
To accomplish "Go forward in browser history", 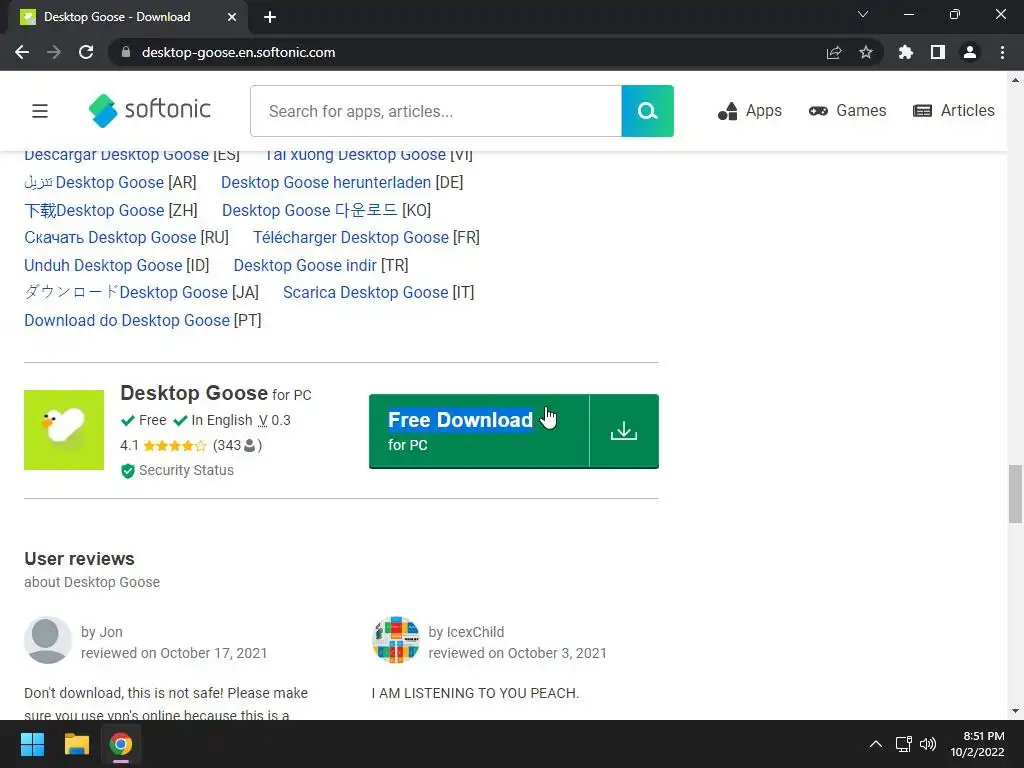I will 54,52.
